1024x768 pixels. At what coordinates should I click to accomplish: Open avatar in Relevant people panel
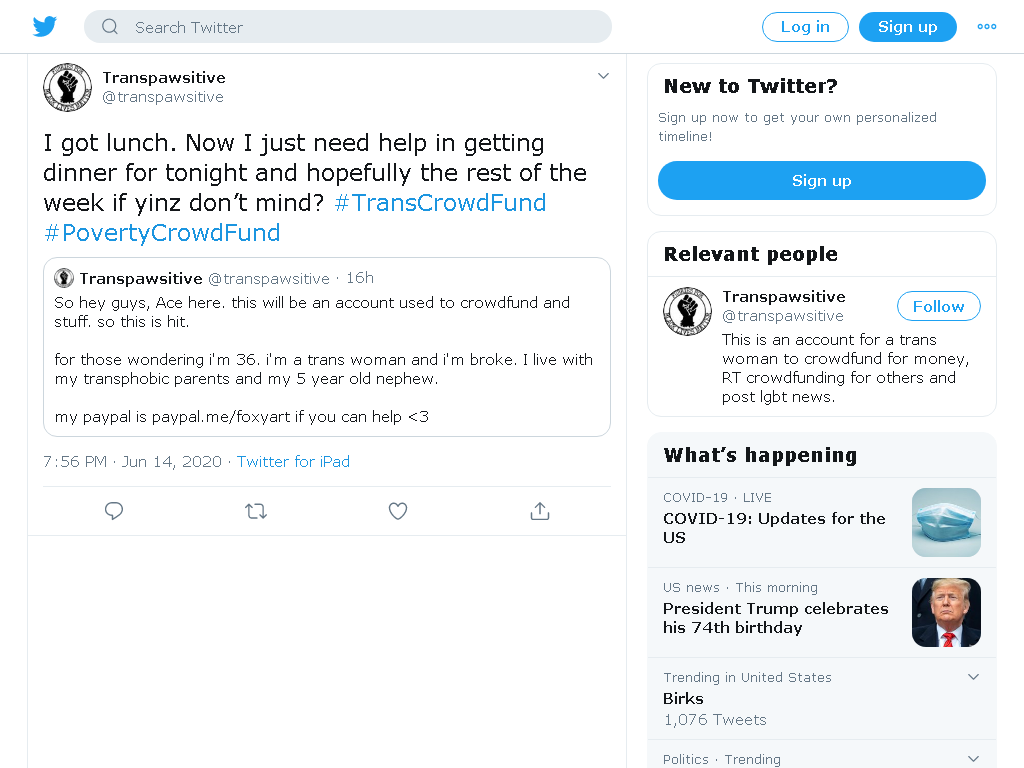[688, 311]
